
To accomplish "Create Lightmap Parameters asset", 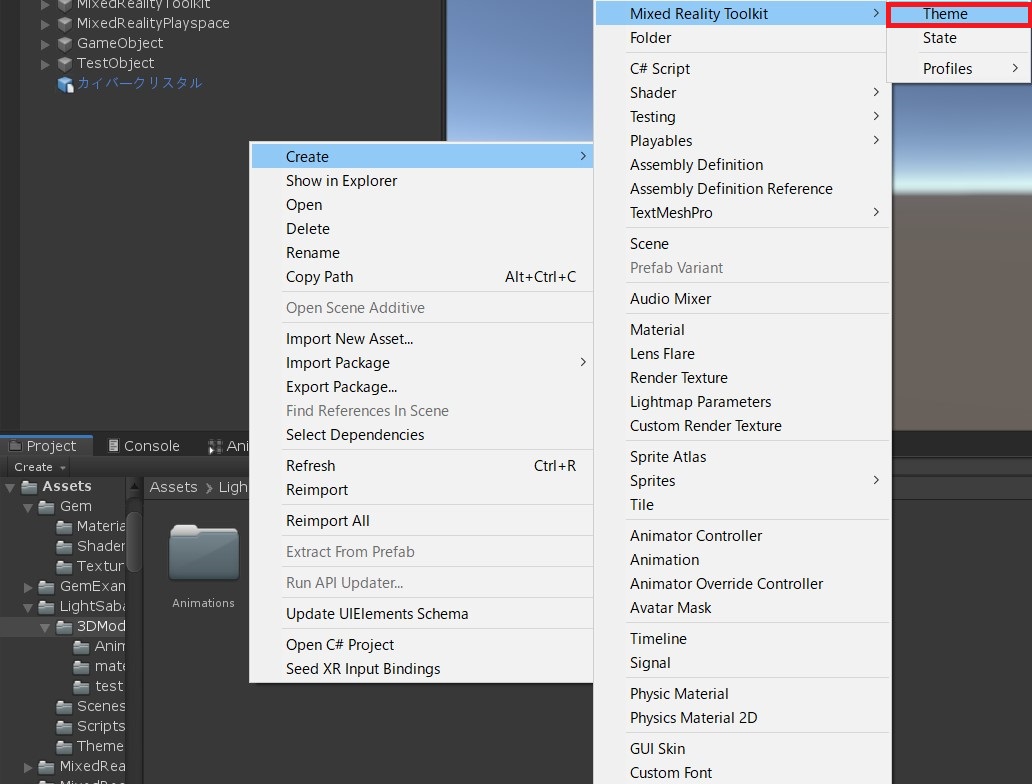I will (x=741, y=402).
